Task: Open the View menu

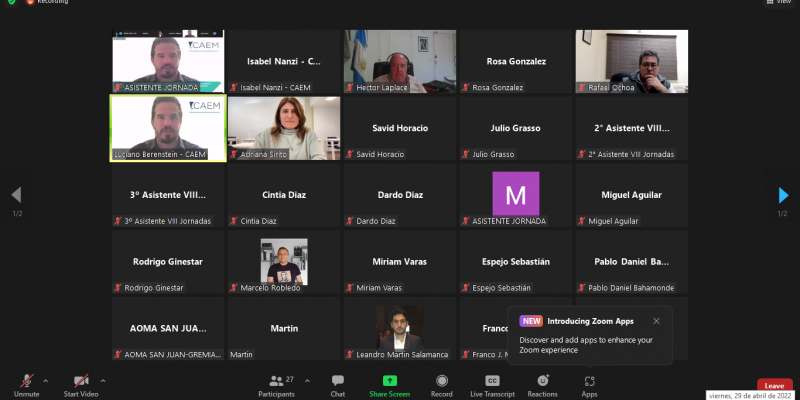Action: pos(780,2)
